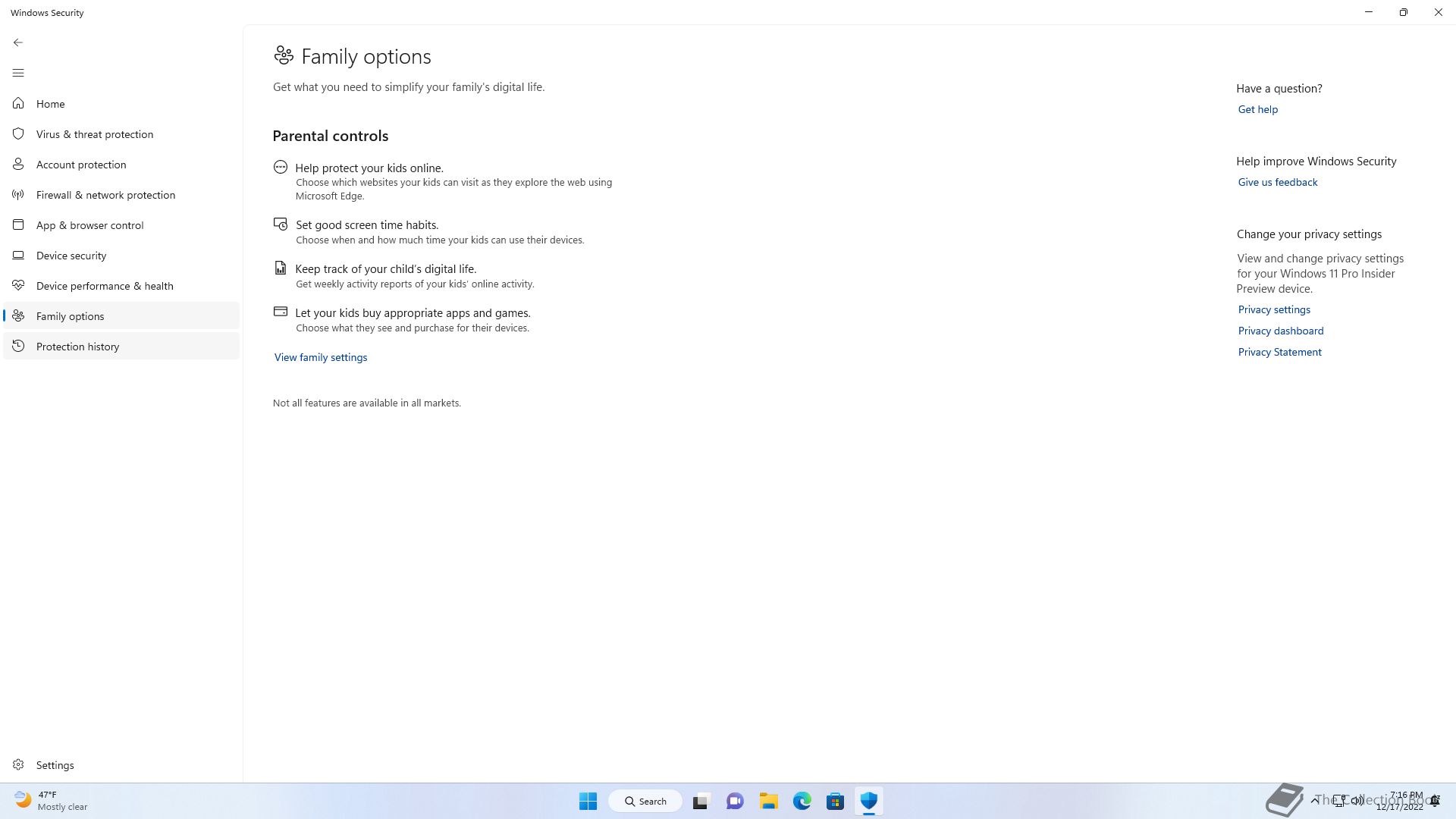Click the Device performance & health heart icon
1456x819 pixels.
(18, 285)
